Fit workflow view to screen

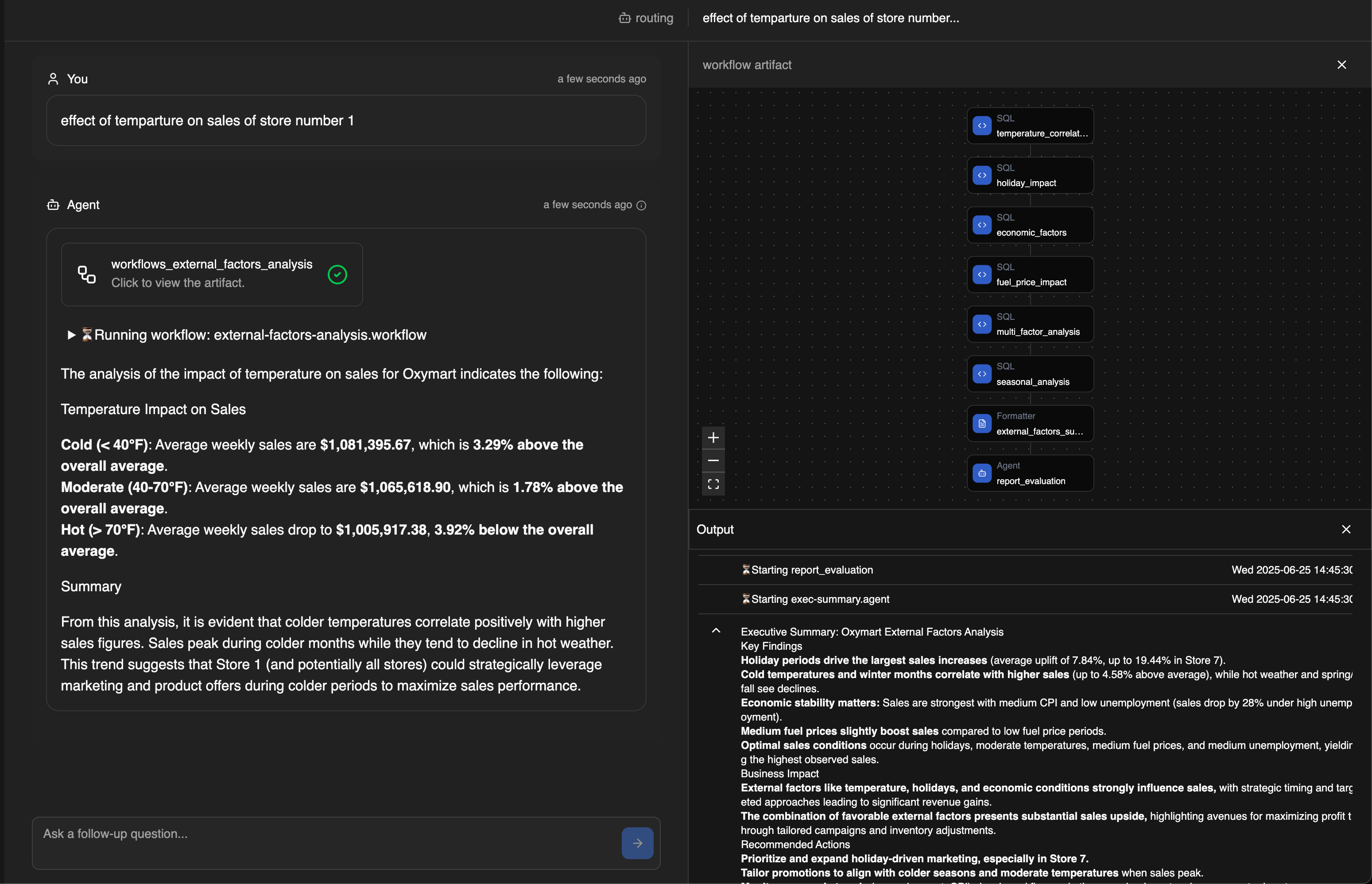713,485
